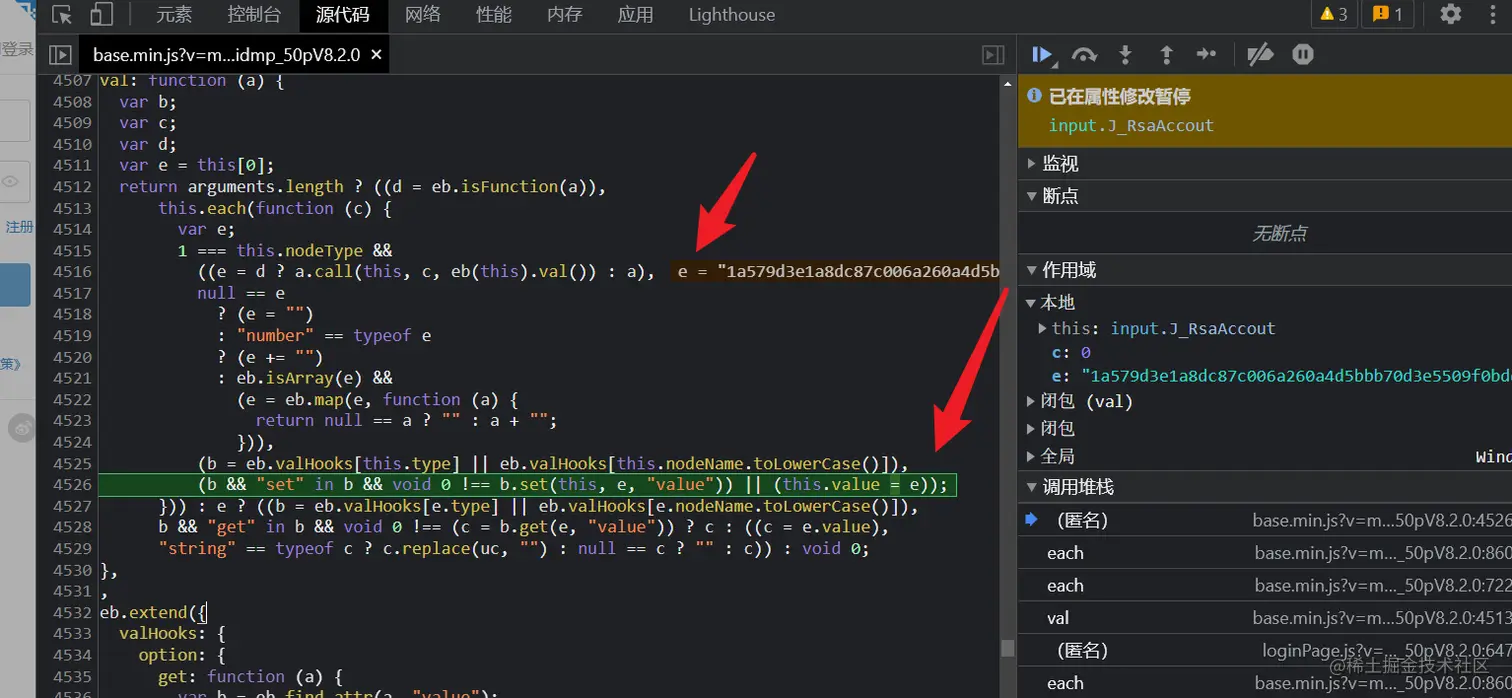
Task: Click input.J_RsaAccout in paused banner
Action: click(x=1131, y=125)
